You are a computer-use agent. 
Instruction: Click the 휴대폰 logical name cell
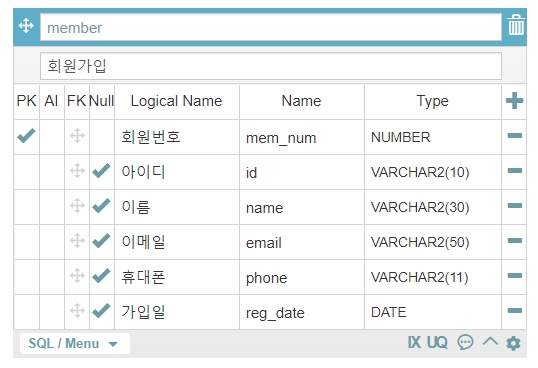(177, 277)
